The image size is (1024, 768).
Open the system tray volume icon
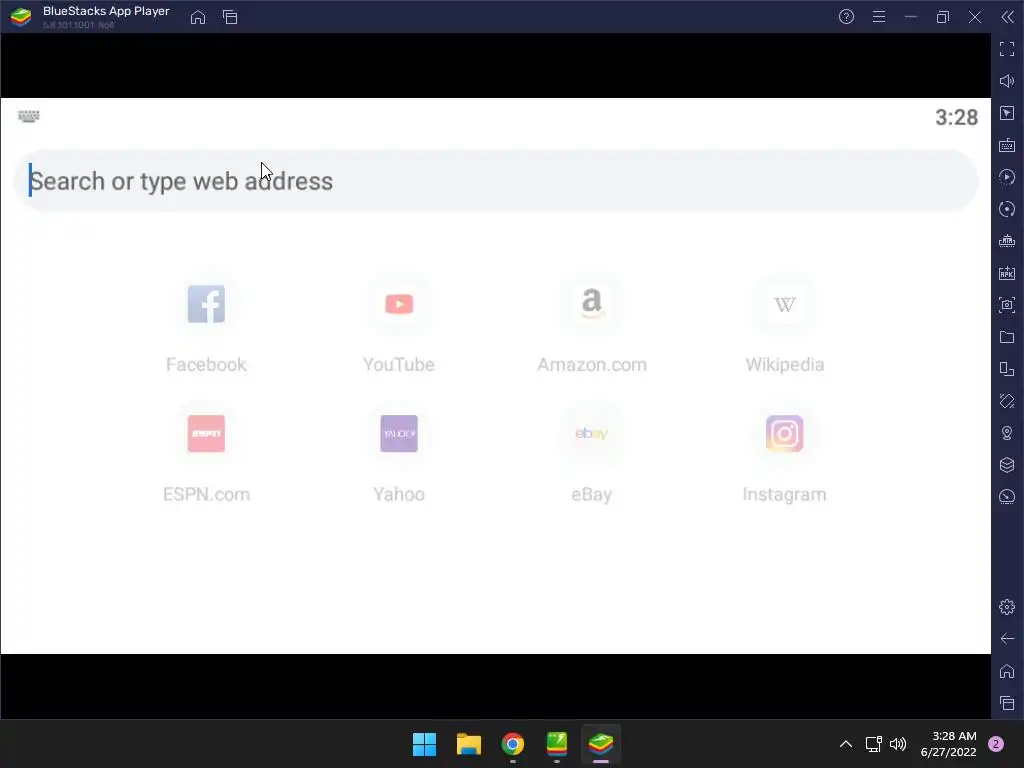(x=898, y=744)
